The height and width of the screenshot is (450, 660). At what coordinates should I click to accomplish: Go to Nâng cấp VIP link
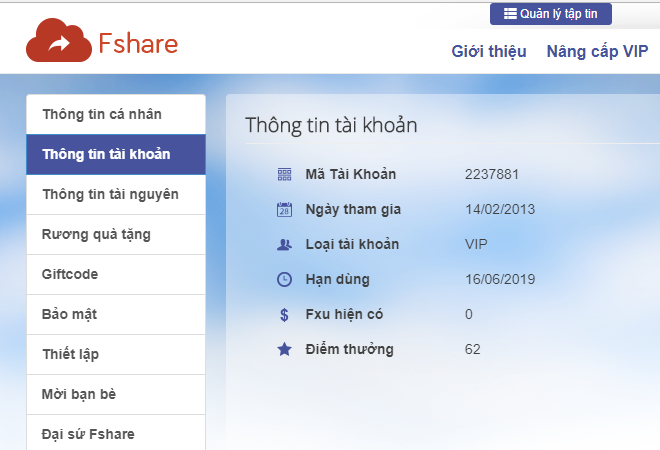[597, 51]
